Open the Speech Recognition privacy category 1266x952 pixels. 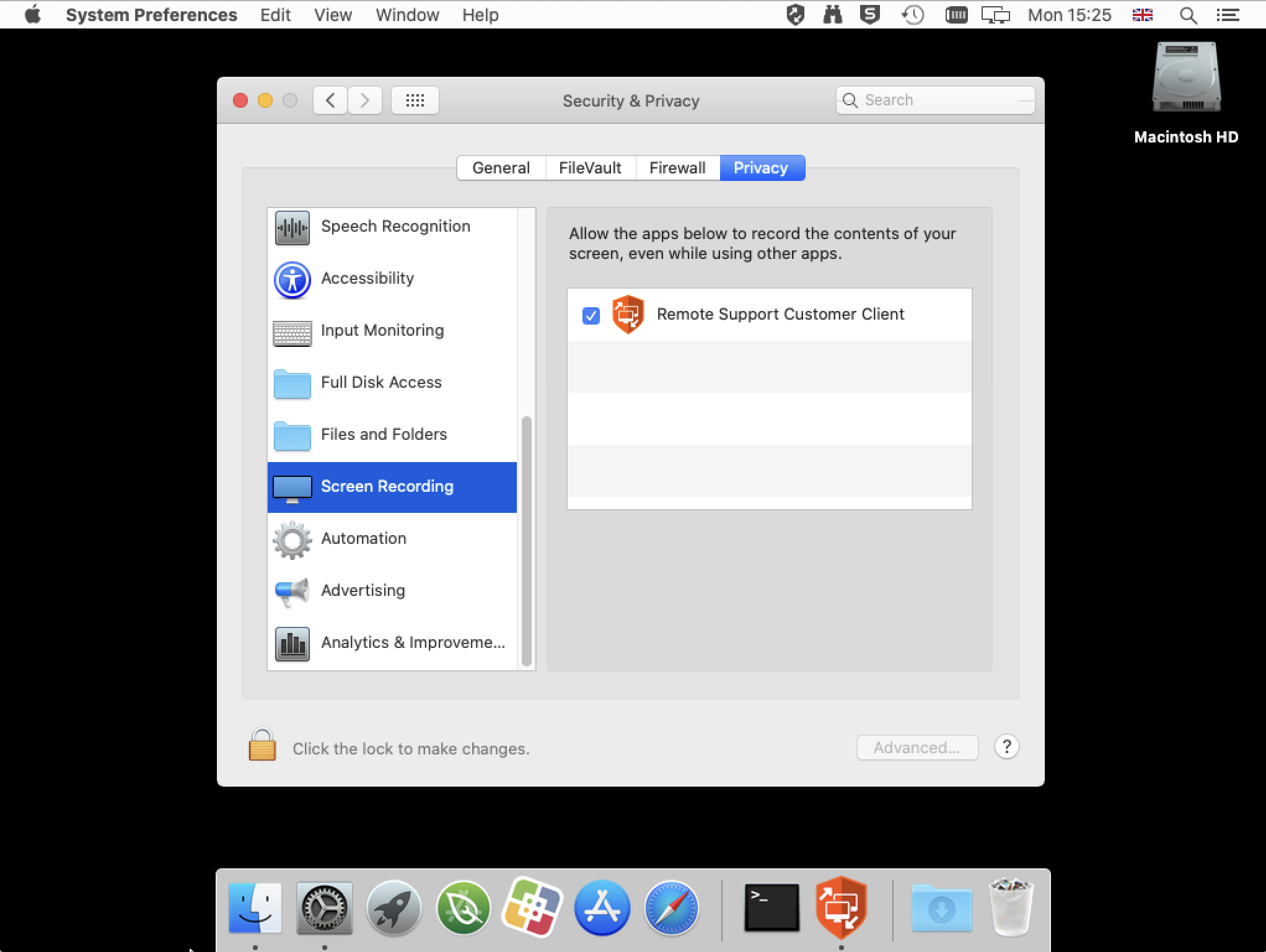(x=395, y=227)
